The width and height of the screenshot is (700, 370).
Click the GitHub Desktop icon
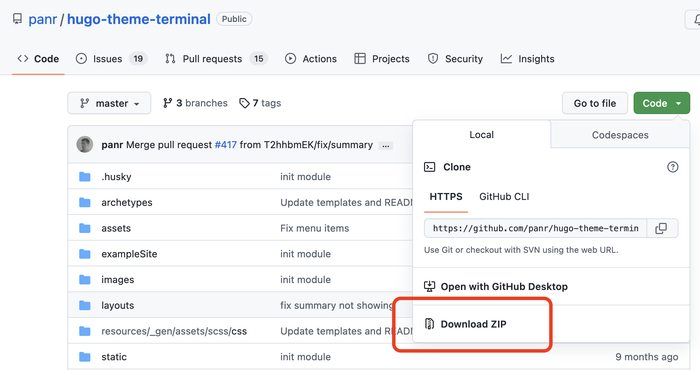pyautogui.click(x=429, y=287)
